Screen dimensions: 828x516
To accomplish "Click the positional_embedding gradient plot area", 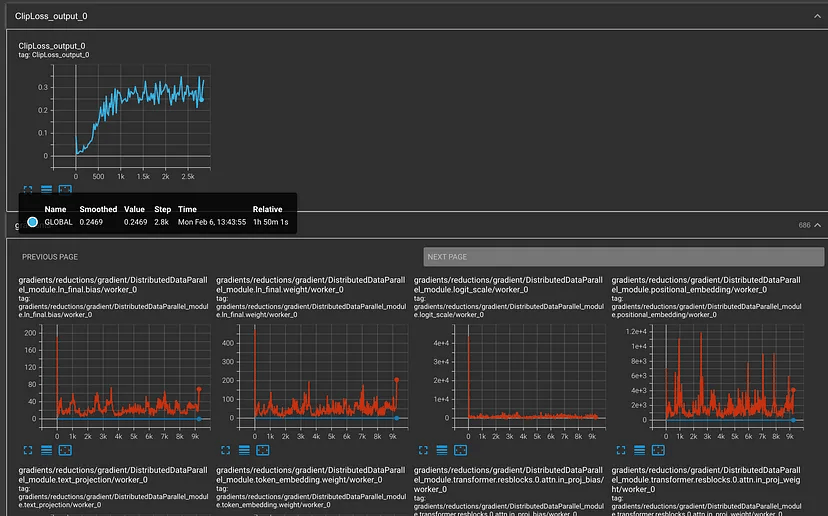I will coord(727,376).
